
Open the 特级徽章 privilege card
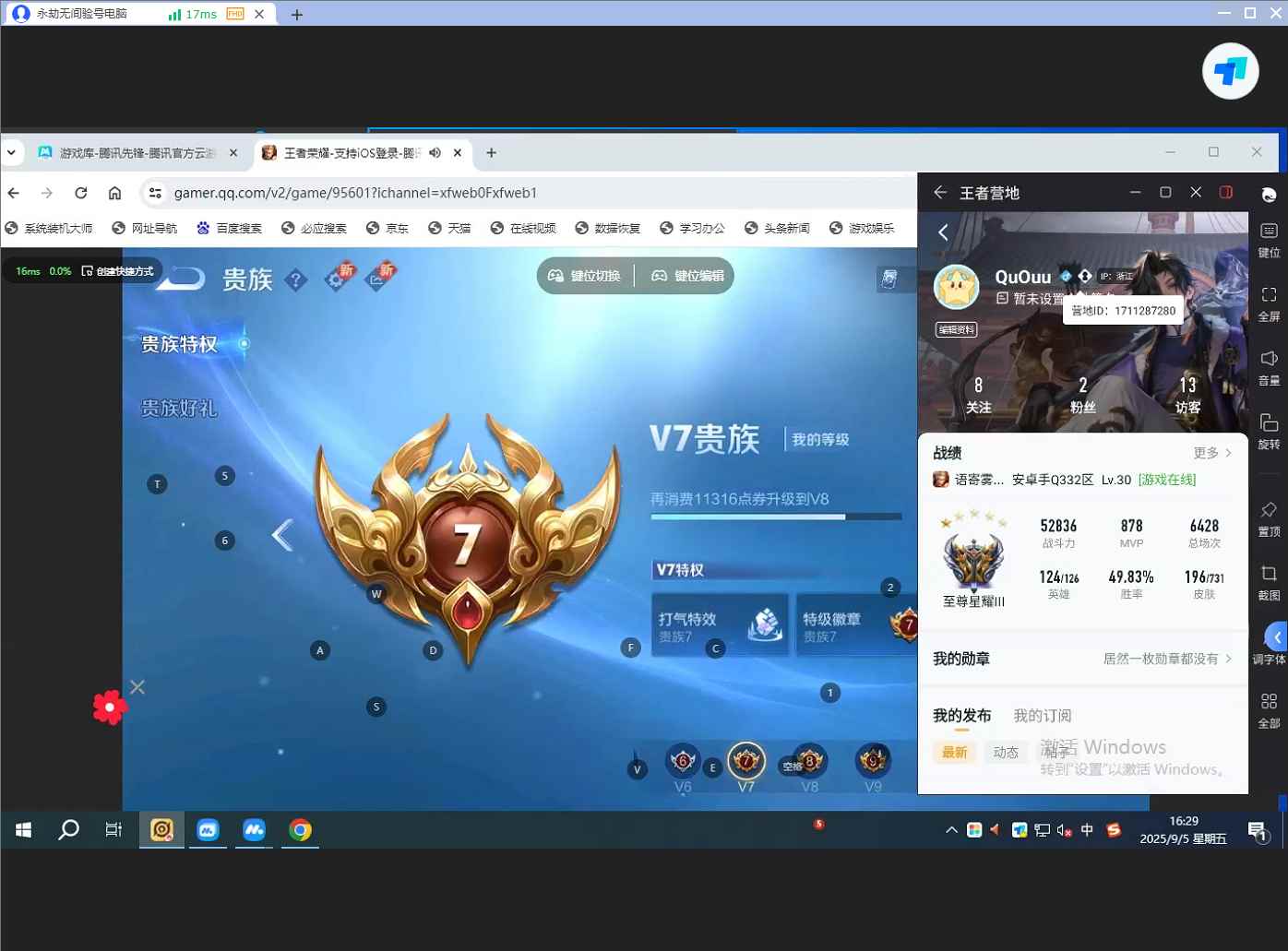(856, 625)
